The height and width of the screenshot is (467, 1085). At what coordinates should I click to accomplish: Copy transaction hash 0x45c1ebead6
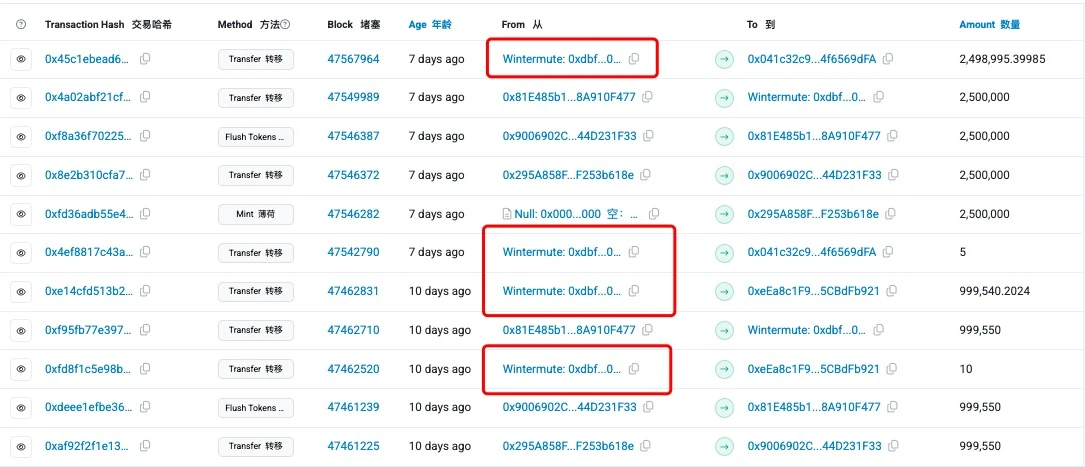coord(145,59)
